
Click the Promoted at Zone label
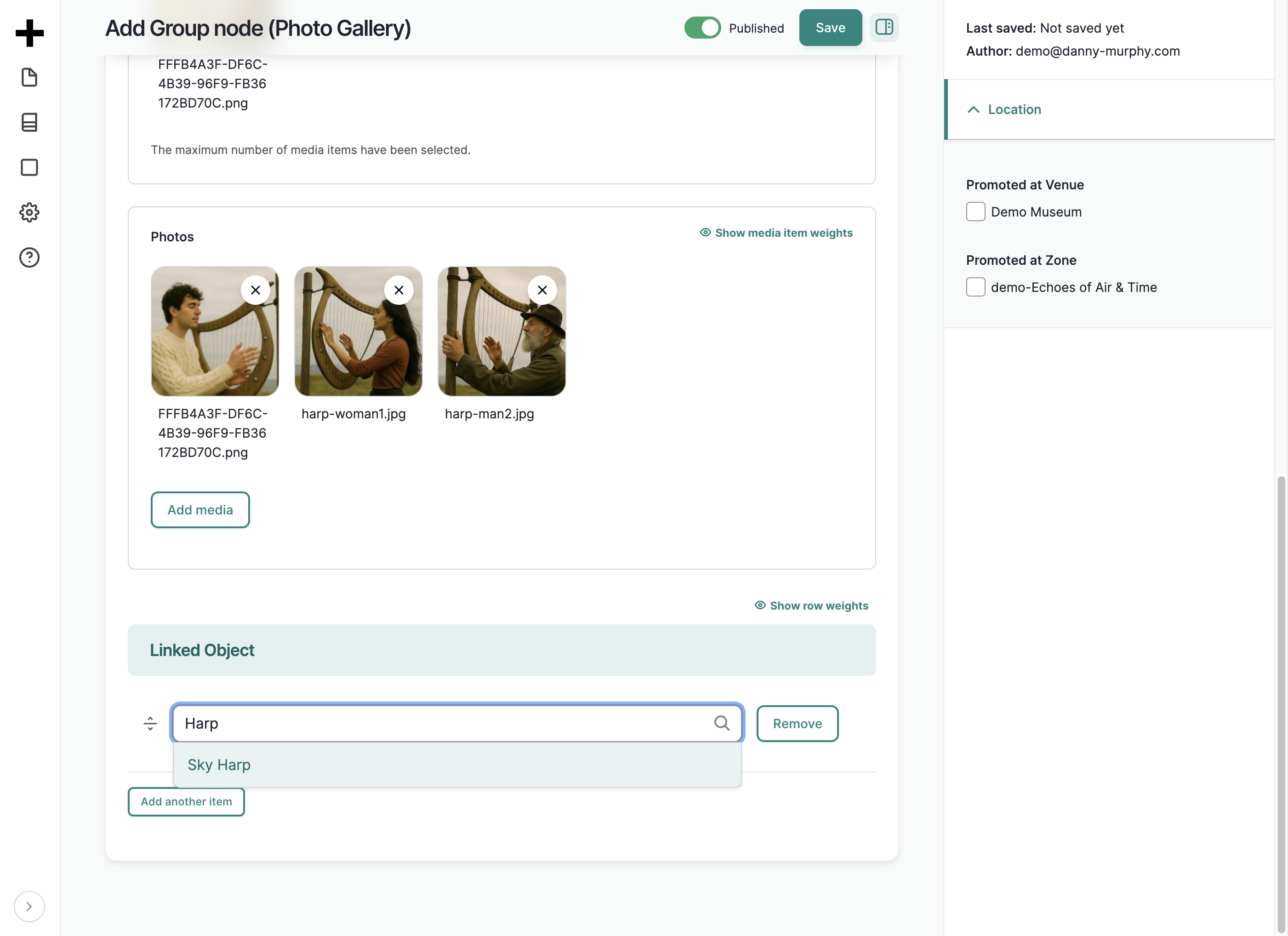point(1021,260)
